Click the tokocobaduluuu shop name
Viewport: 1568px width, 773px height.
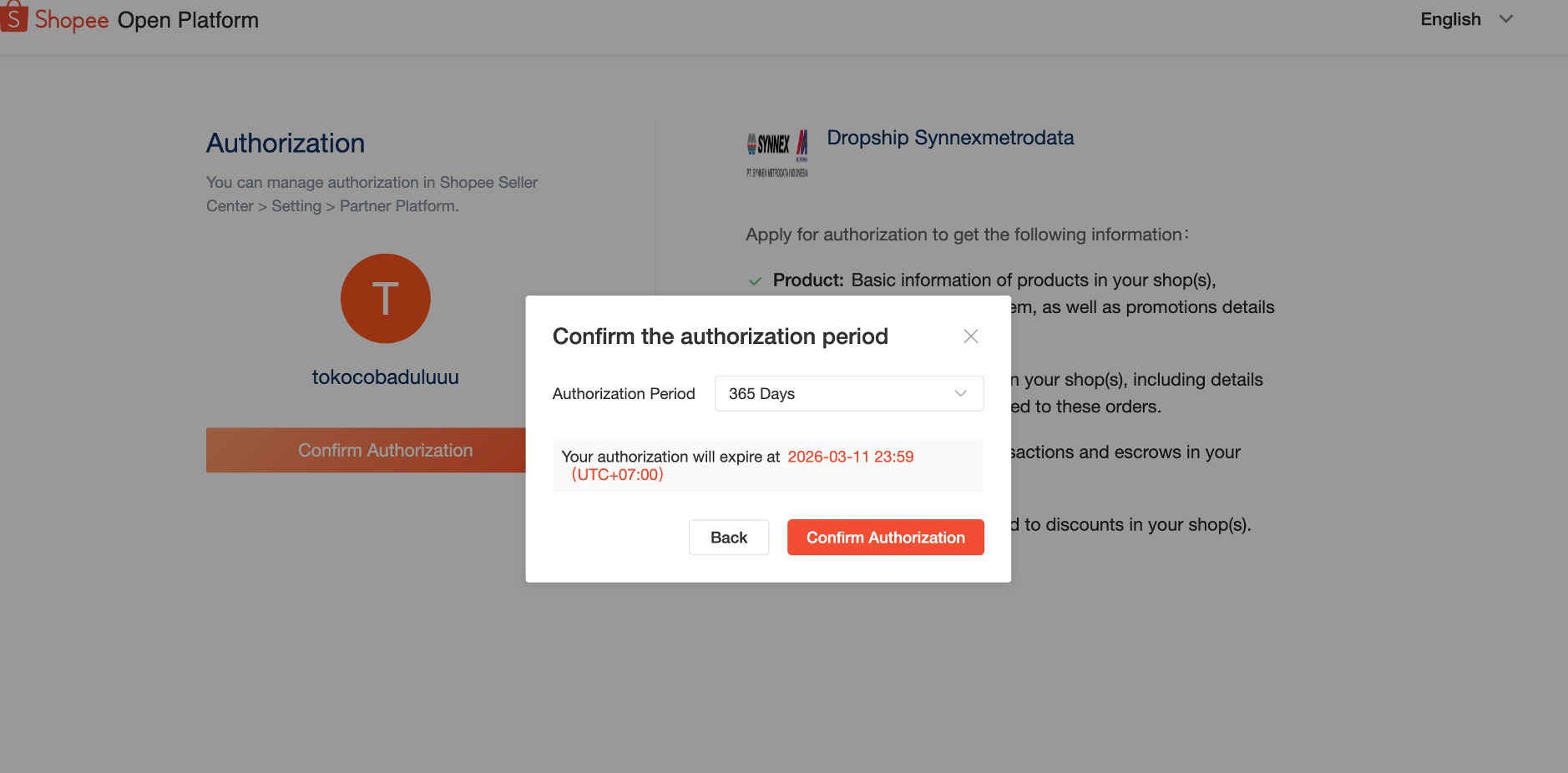[385, 377]
